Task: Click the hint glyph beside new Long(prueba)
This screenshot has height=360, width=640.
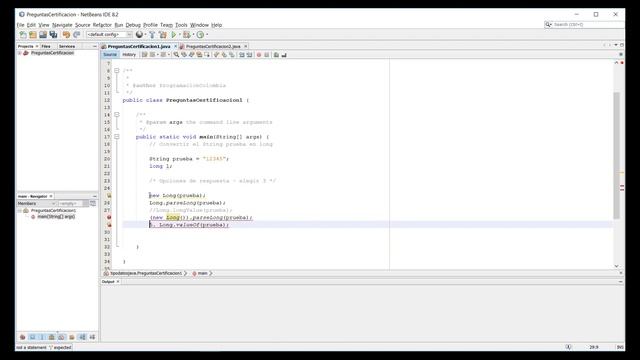Action: point(109,196)
